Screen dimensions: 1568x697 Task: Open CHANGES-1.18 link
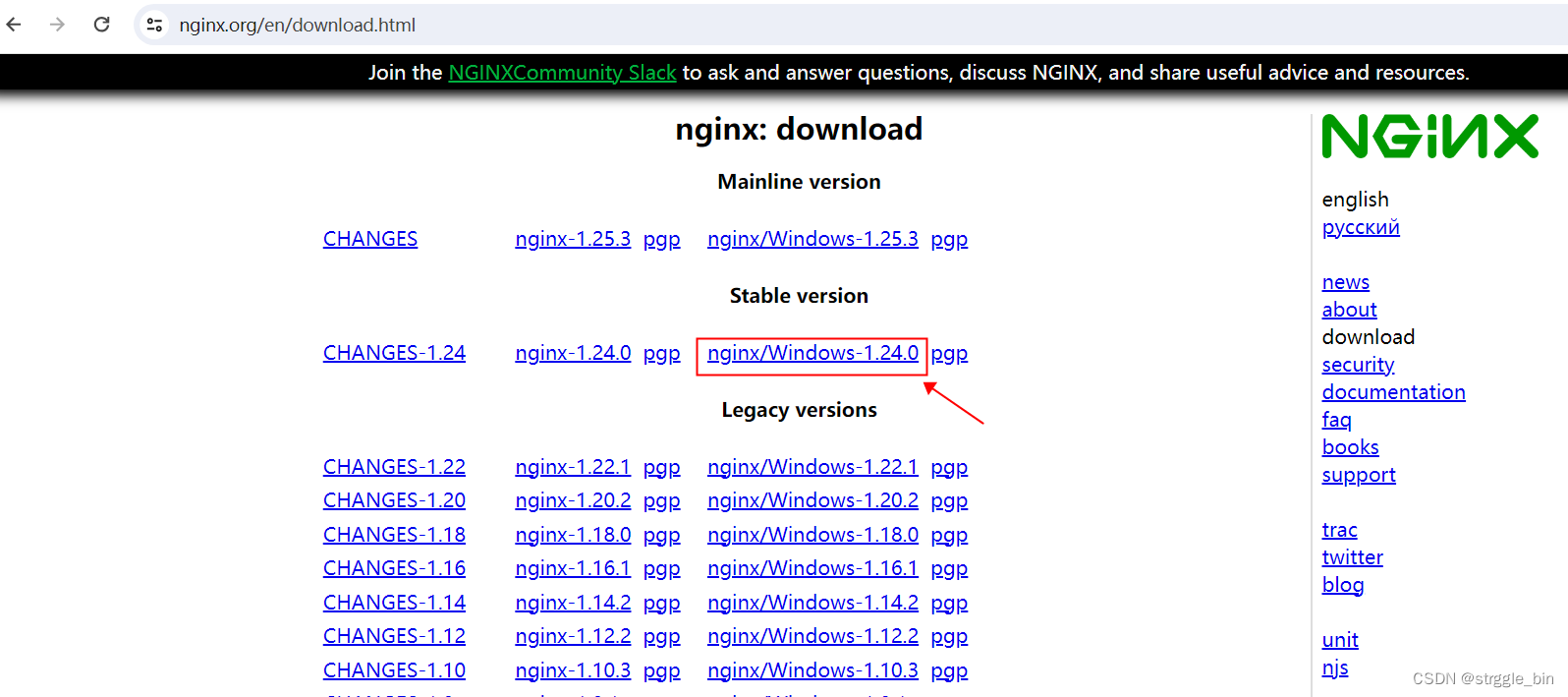coord(394,535)
